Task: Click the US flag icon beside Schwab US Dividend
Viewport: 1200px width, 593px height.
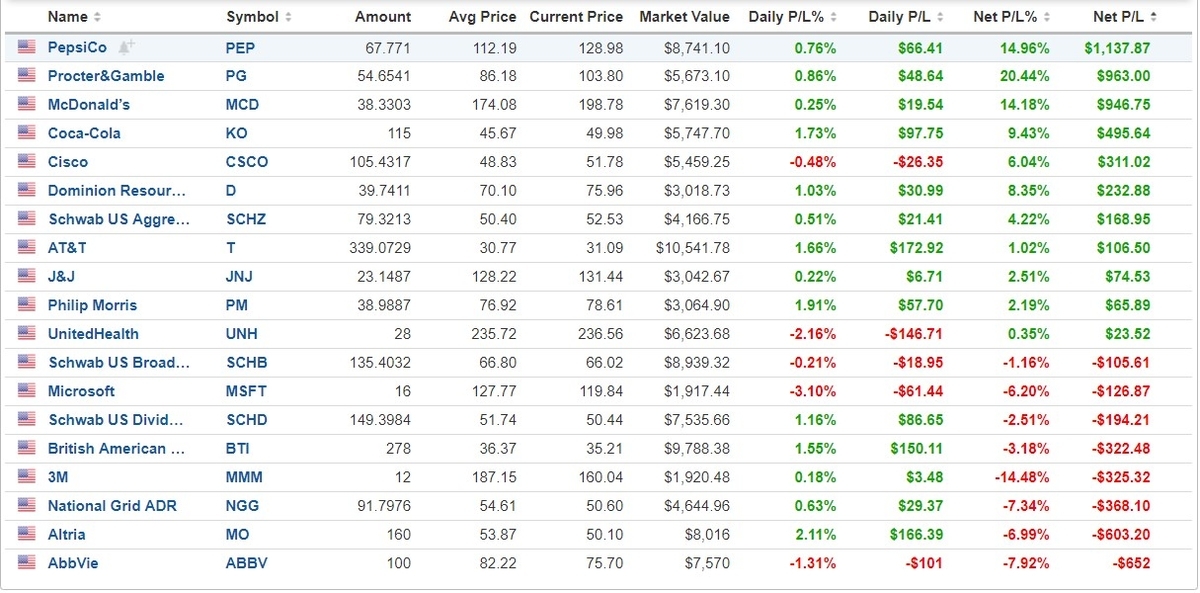Action: (26, 420)
